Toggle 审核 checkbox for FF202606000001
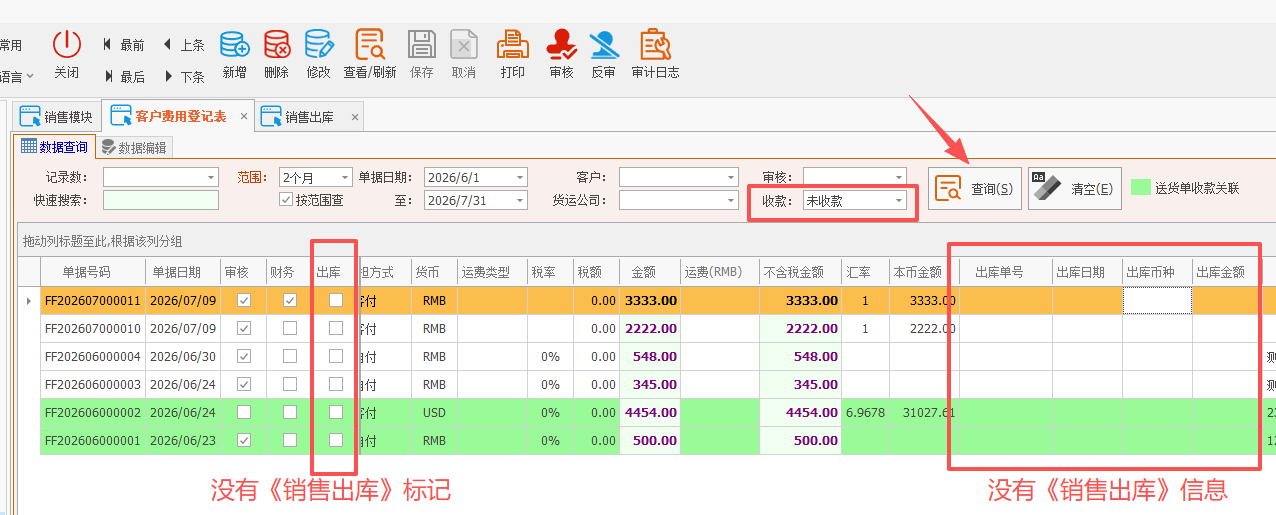 (x=244, y=440)
